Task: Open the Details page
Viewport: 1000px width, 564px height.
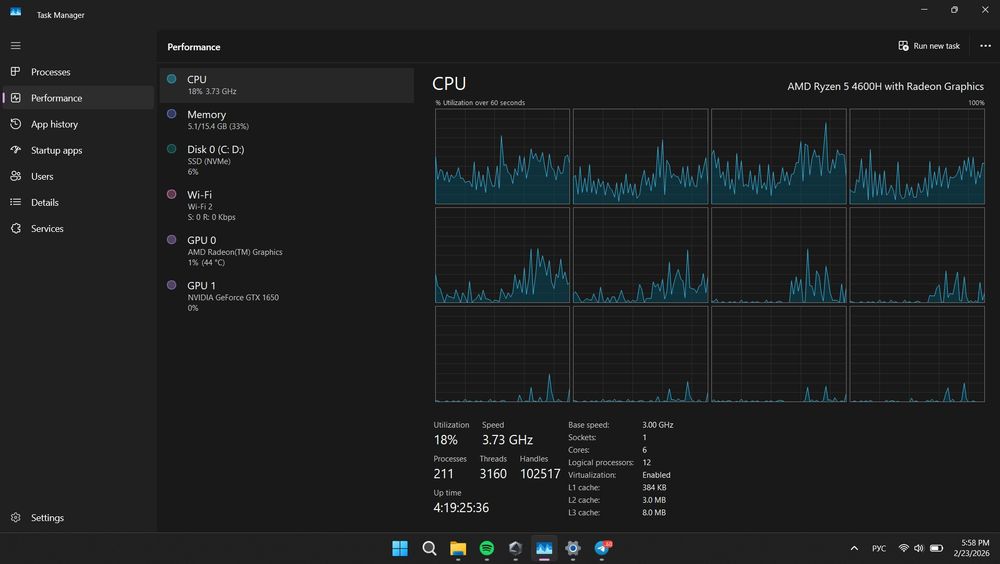Action: pyautogui.click(x=78, y=202)
